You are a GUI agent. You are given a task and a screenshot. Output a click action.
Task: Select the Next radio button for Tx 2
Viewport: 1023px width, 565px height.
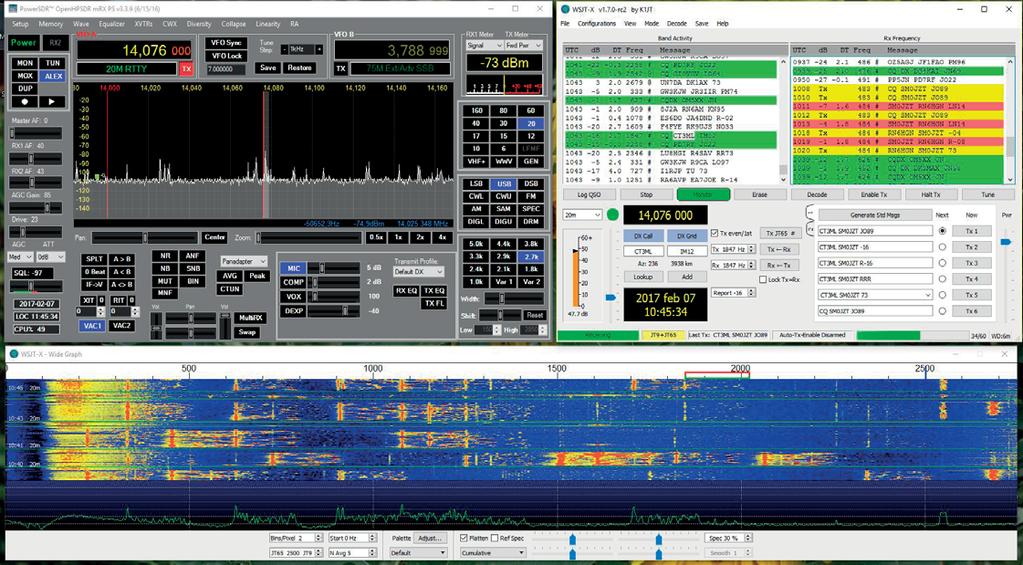[942, 247]
